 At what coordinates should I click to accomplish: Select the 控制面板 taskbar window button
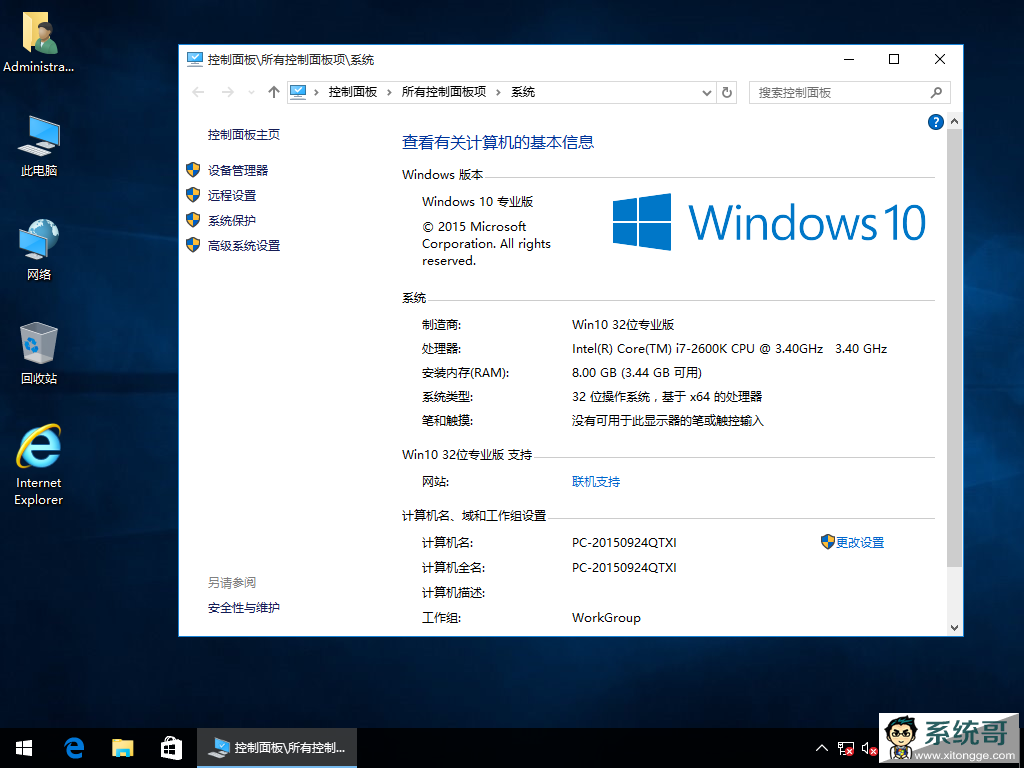[277, 748]
